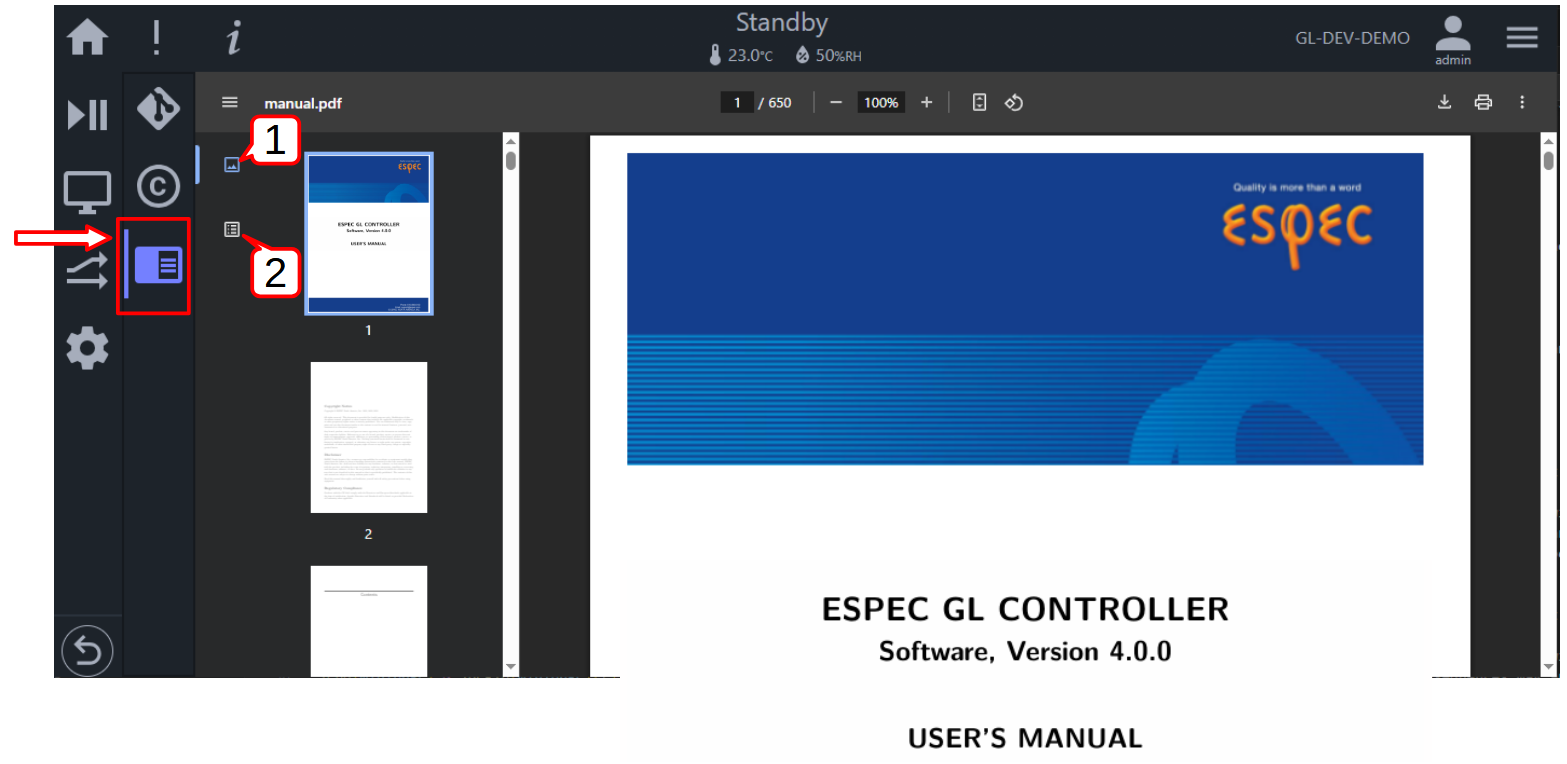Rotate the PDF counterclockwise

click(x=1014, y=102)
